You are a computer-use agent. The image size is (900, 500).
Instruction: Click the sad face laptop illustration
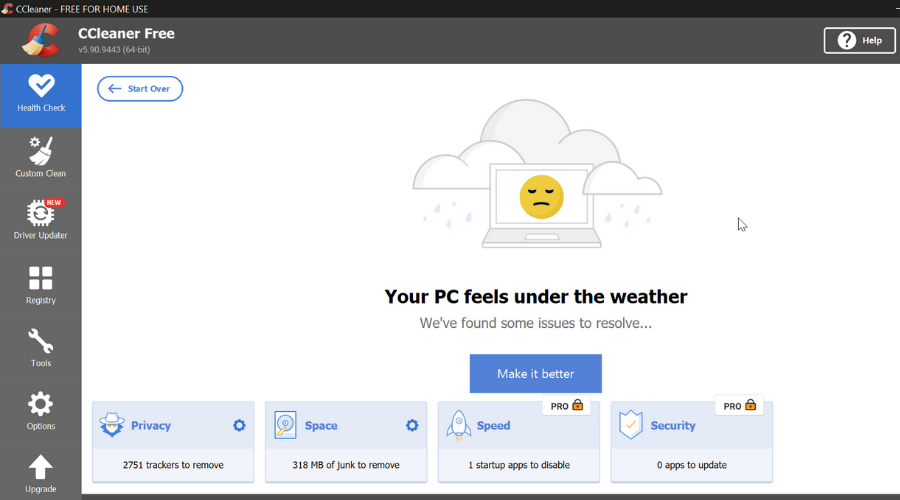click(x=537, y=174)
